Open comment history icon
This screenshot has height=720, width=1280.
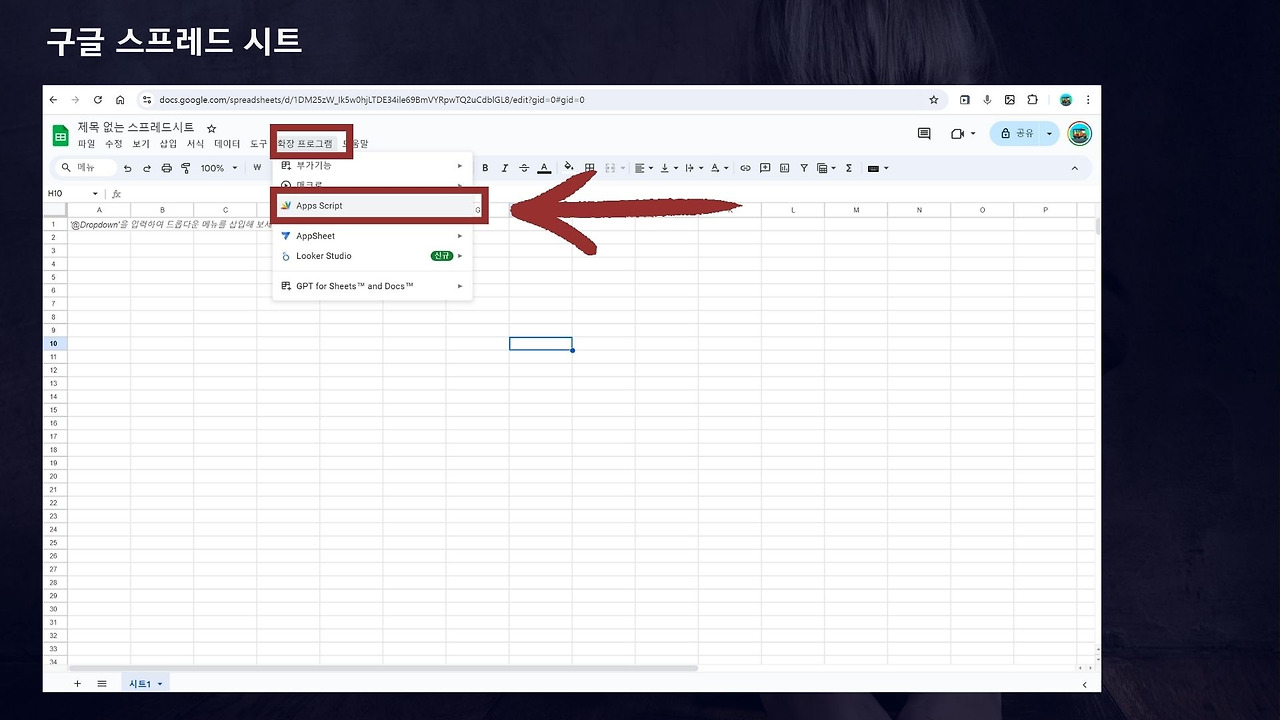point(924,134)
